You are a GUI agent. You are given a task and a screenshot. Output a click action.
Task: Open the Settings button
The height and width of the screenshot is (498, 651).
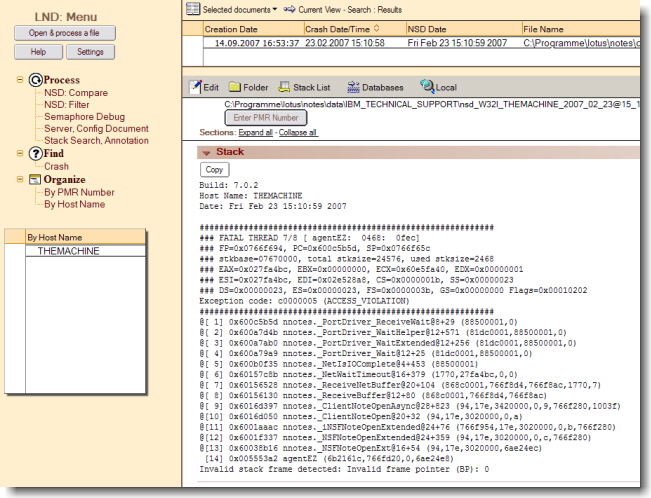90,52
